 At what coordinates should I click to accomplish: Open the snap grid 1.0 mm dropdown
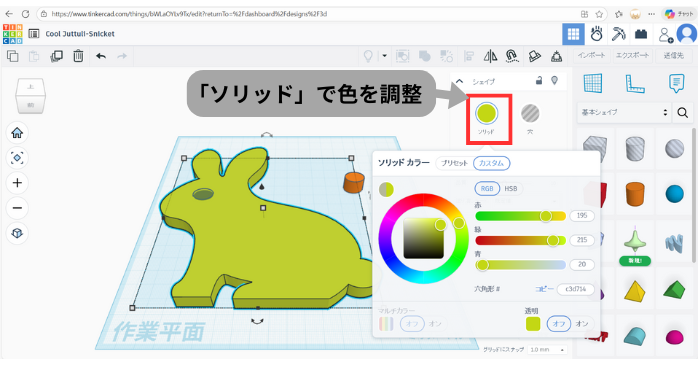(x=547, y=350)
